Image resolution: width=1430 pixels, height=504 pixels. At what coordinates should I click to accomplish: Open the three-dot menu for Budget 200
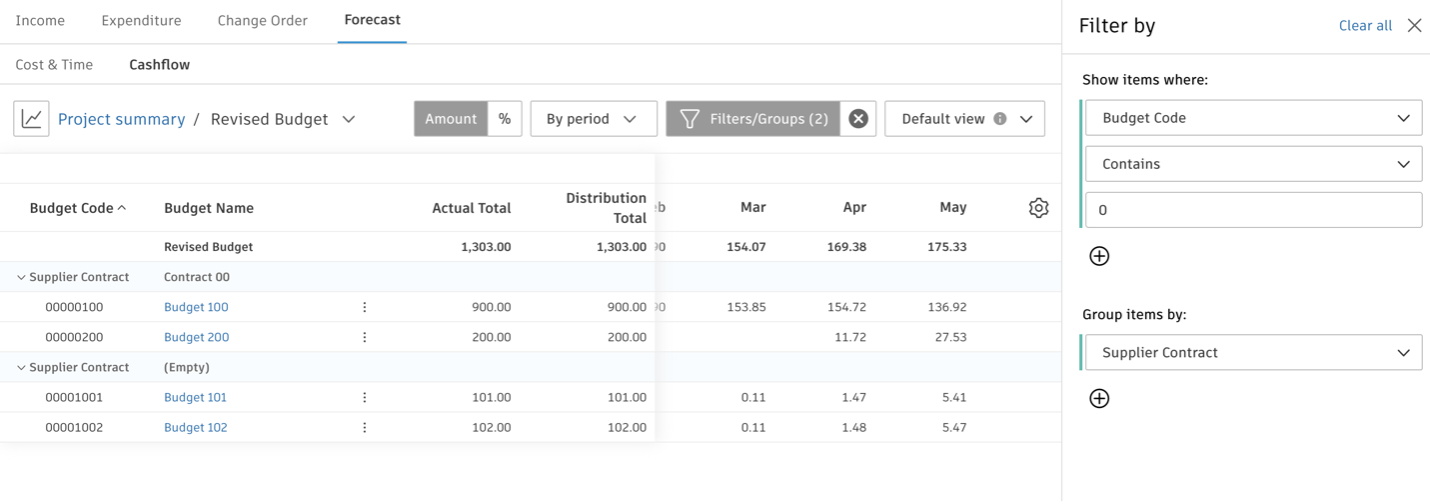[x=364, y=337]
